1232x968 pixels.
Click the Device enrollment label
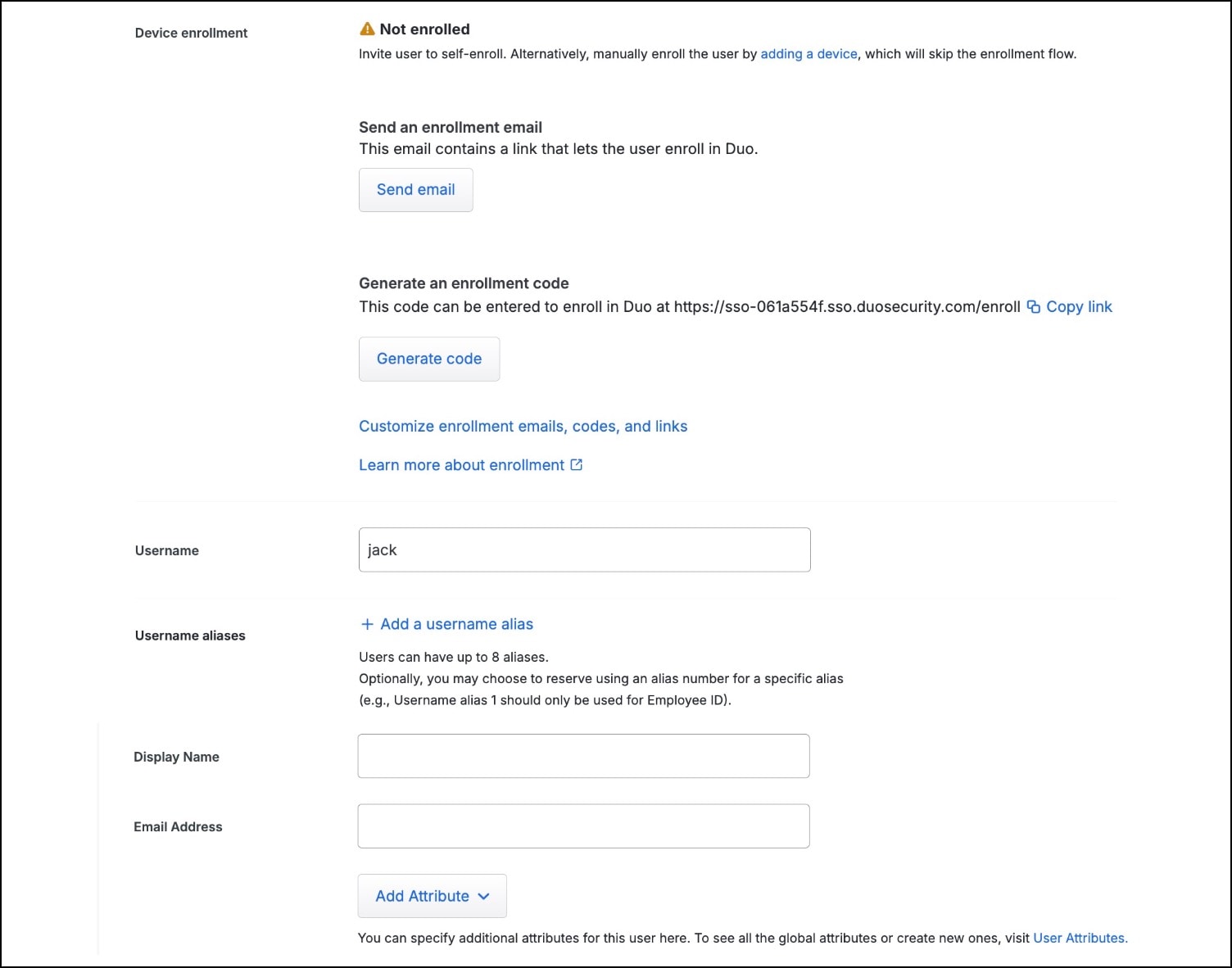coord(191,33)
